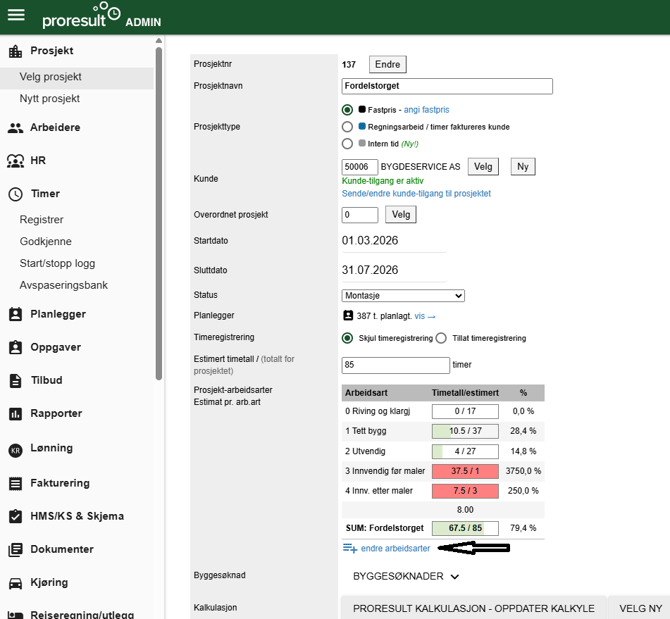Click the Reiseregning/utlegg bed icon
The image size is (670, 619).
click(15, 615)
